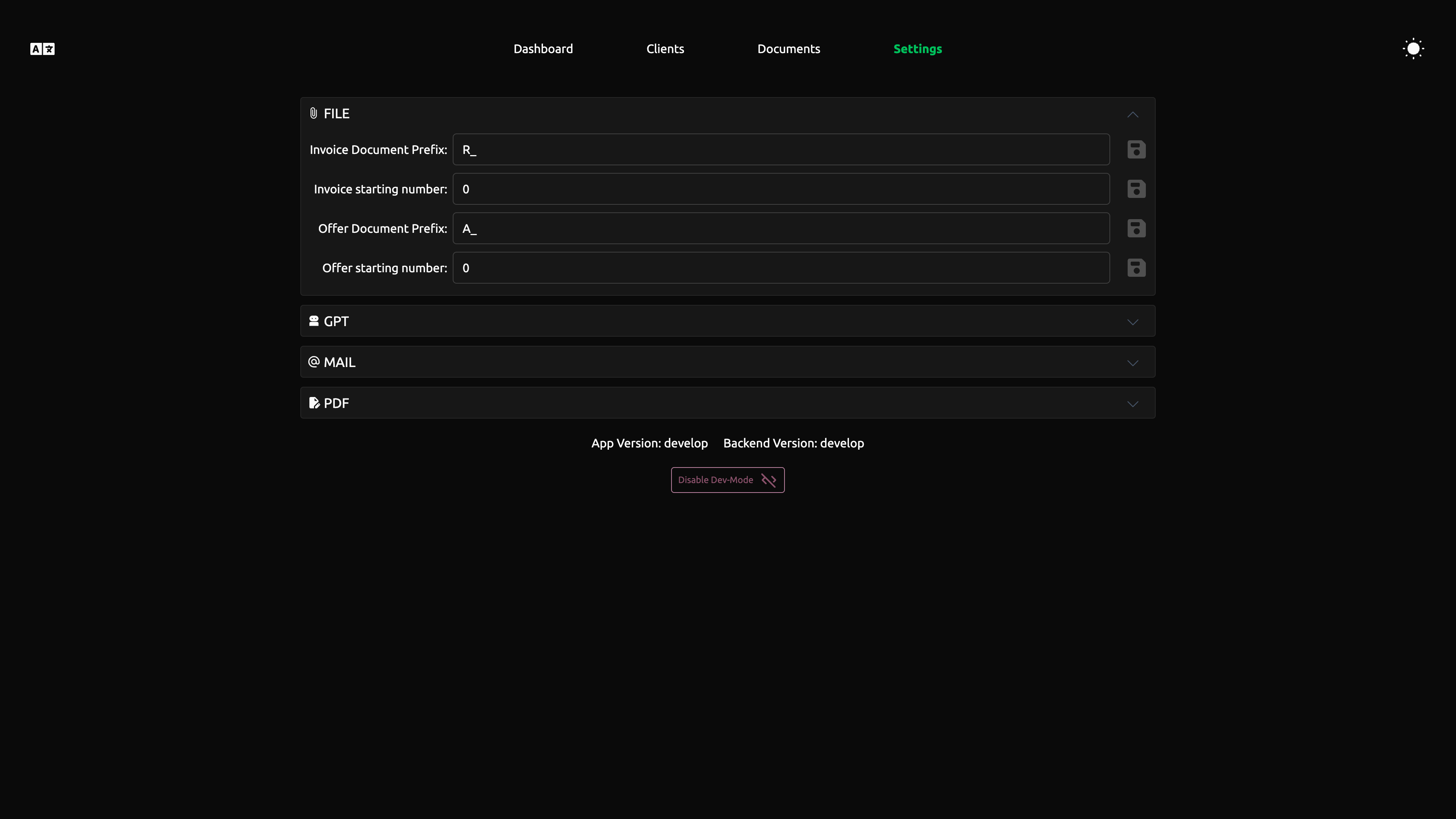This screenshot has width=1456, height=819.
Task: Toggle light theme with sun icon
Action: (x=1413, y=49)
